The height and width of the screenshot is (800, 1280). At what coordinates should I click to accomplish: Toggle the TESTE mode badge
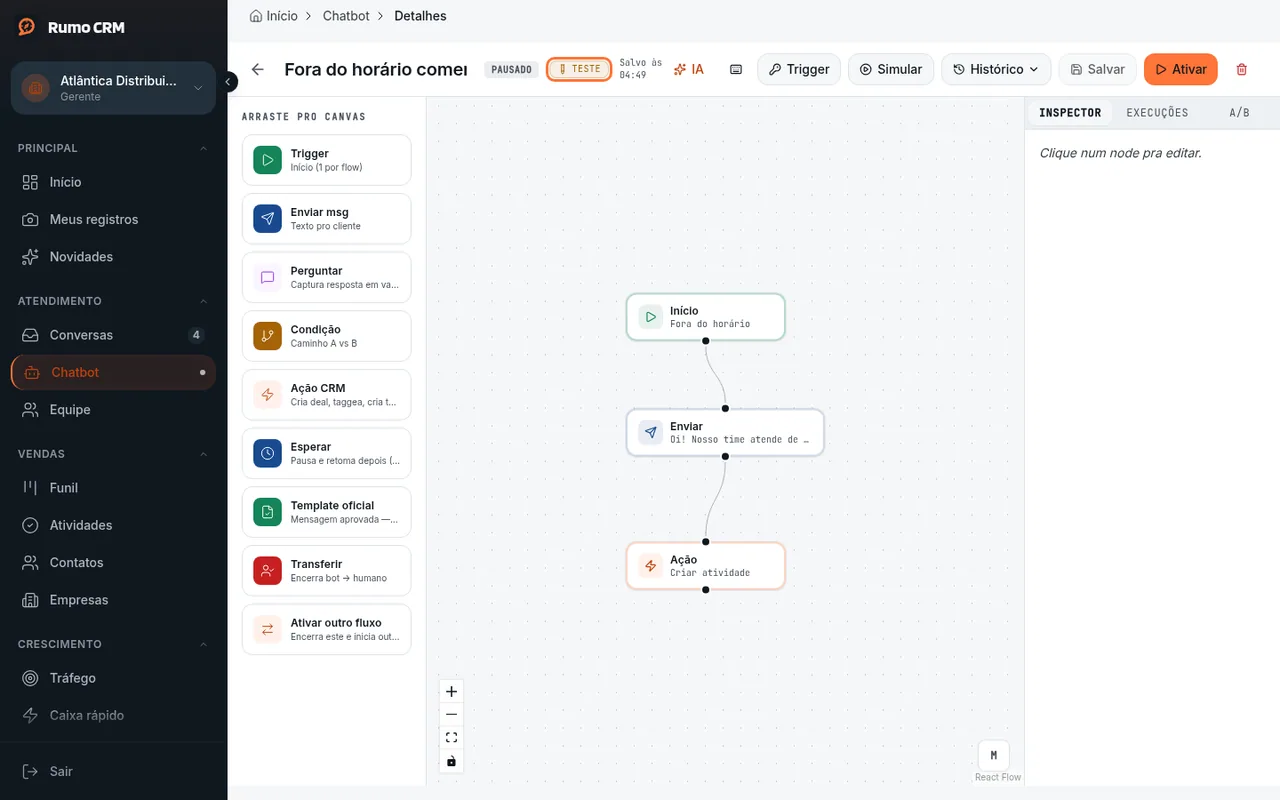point(579,69)
